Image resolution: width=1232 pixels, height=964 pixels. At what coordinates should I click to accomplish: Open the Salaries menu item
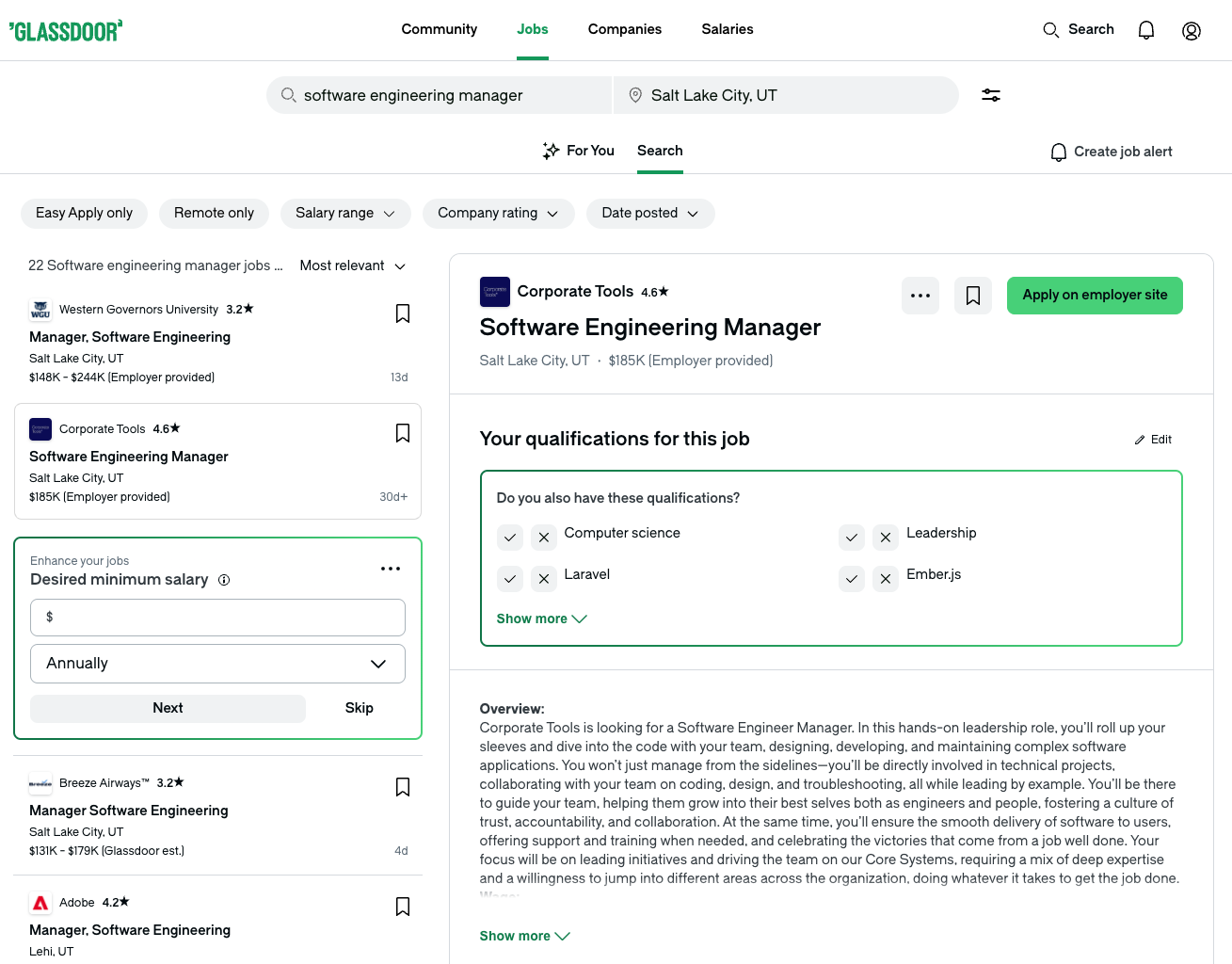727,29
